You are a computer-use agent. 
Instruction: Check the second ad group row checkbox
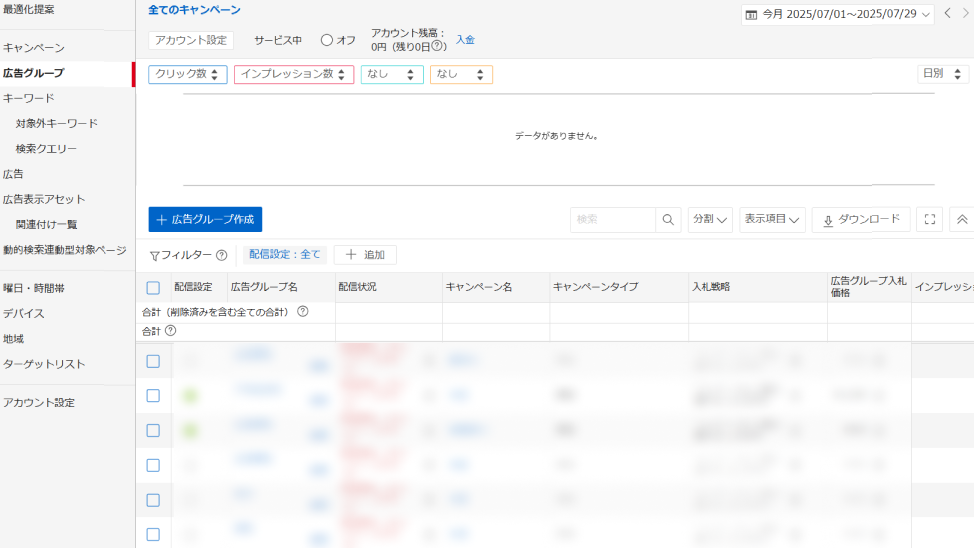[x=153, y=396]
